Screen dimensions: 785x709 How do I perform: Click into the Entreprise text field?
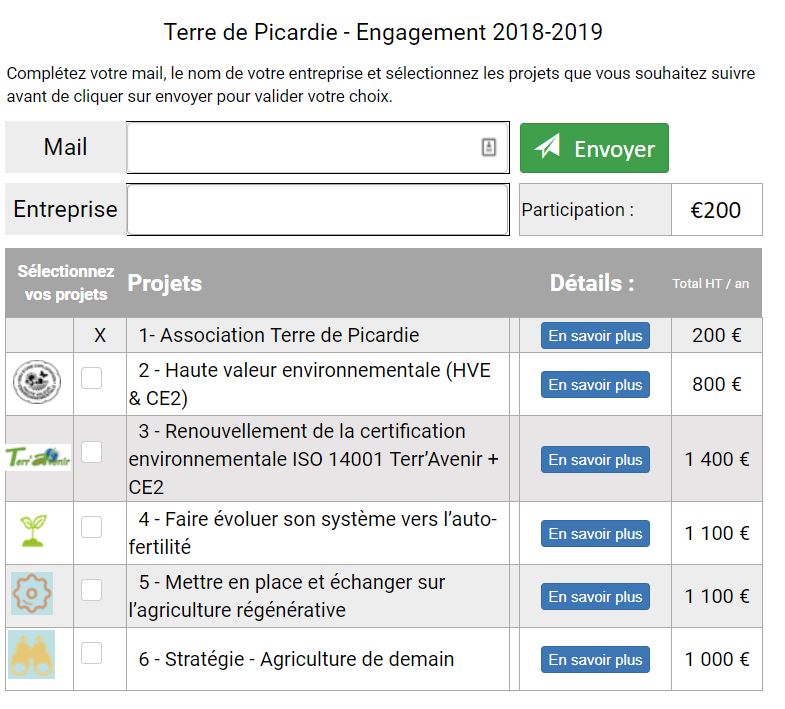(x=318, y=210)
